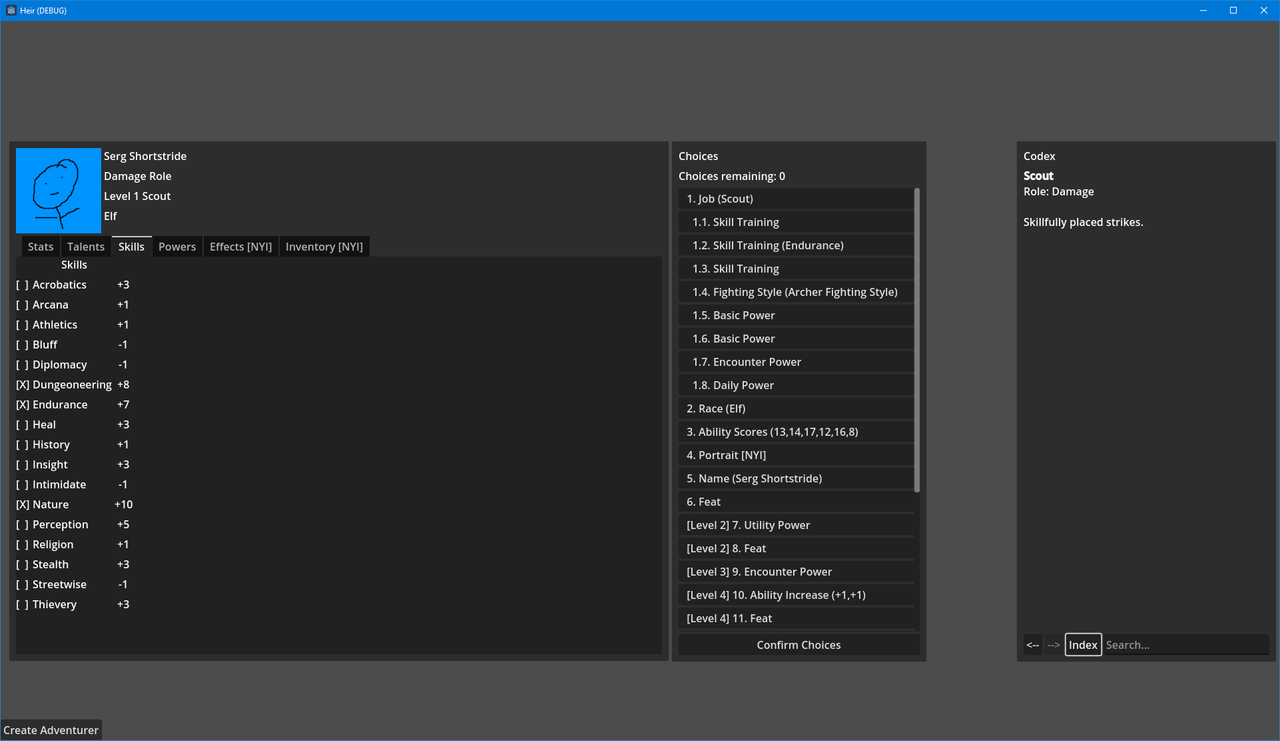
Task: Toggle the Religion skill checkbox
Action: pos(22,545)
